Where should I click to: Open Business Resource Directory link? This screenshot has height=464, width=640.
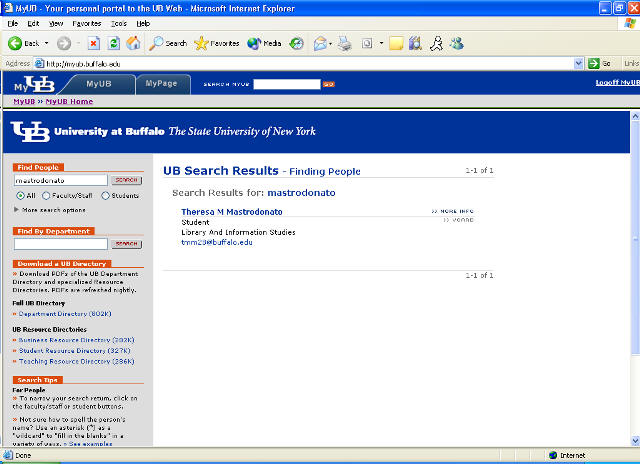(76, 340)
